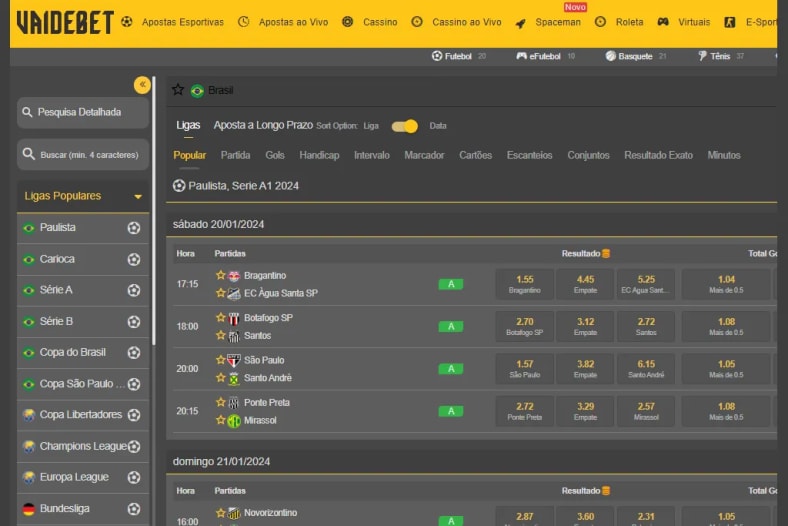Favorite the Mirassol team star
This screenshot has height=526, width=788.
coord(220,419)
